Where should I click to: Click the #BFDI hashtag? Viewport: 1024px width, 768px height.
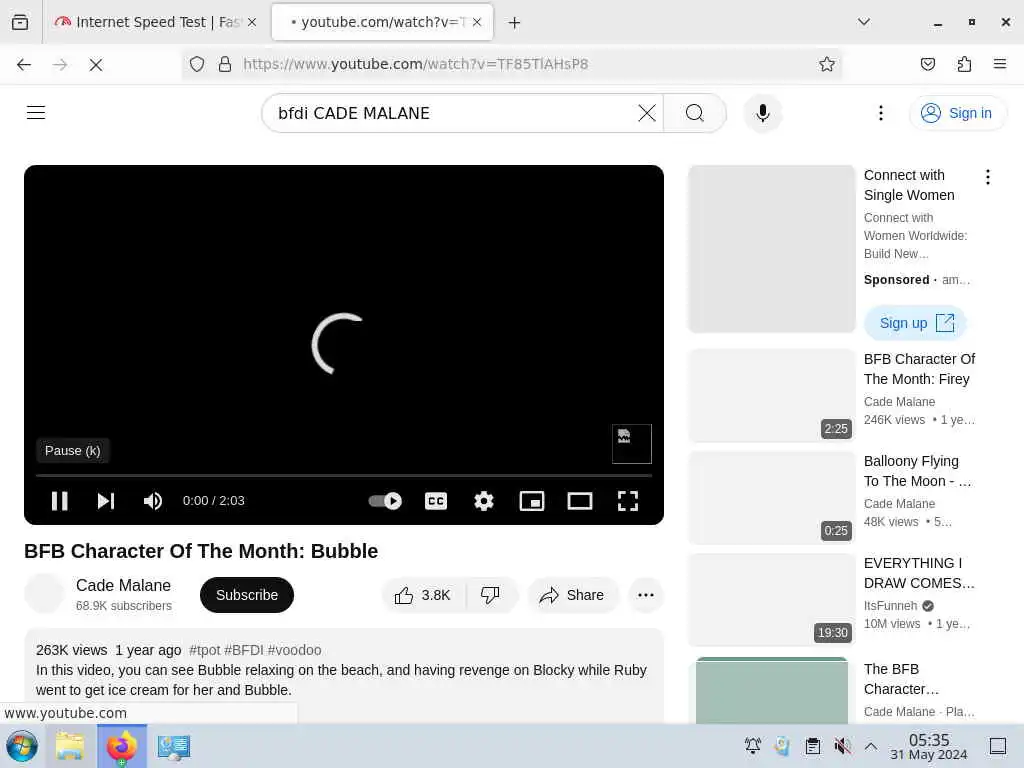click(x=244, y=650)
